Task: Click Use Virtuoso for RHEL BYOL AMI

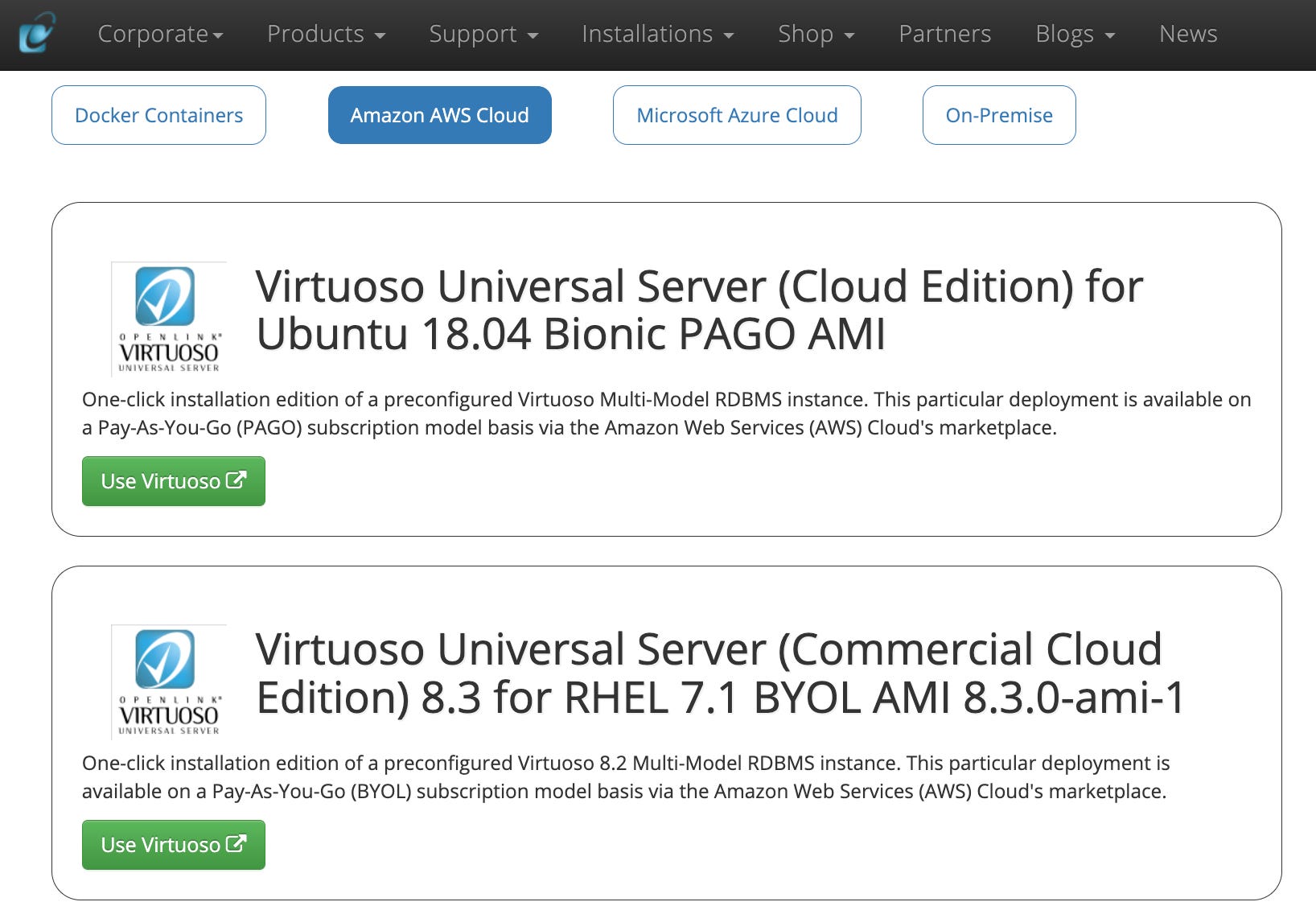Action: [x=174, y=845]
